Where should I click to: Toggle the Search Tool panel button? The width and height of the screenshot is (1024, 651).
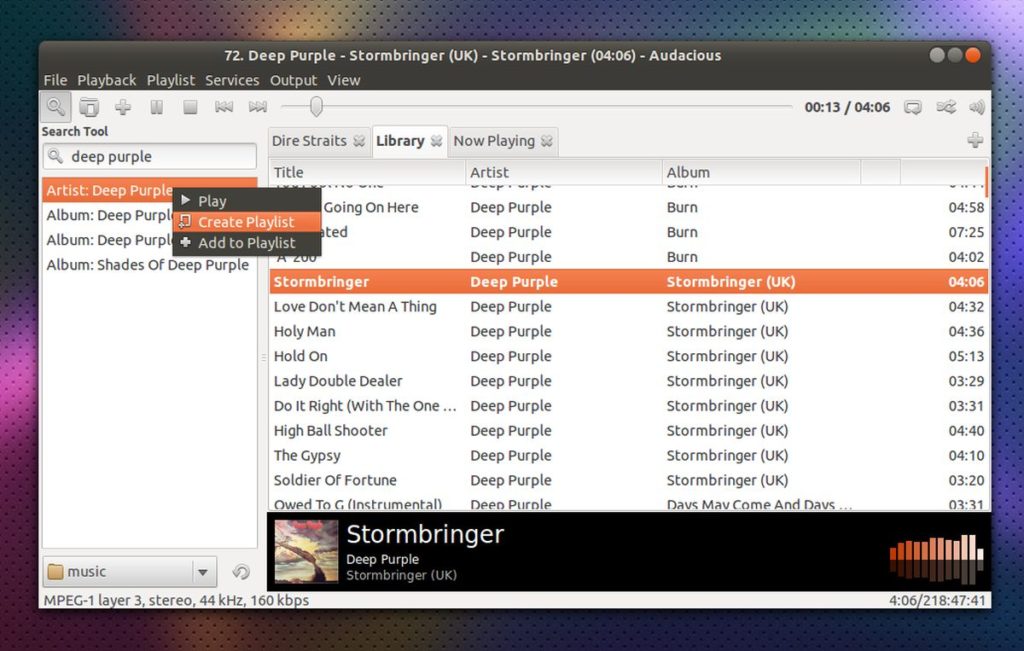pos(55,106)
